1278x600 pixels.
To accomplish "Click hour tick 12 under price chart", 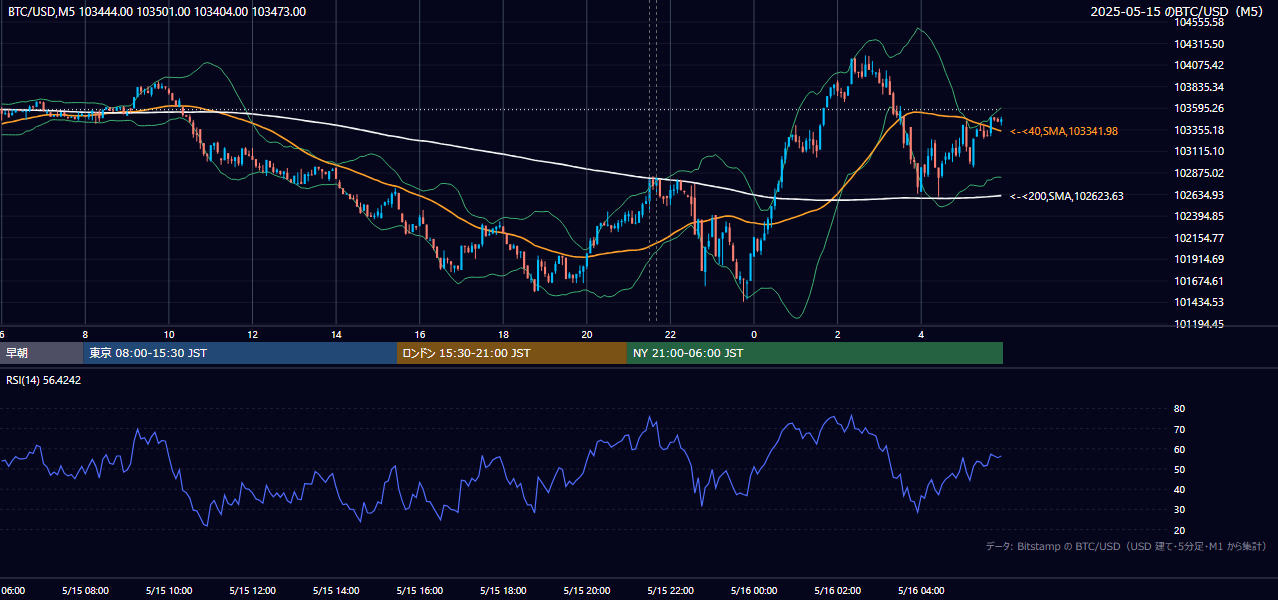I will (253, 335).
